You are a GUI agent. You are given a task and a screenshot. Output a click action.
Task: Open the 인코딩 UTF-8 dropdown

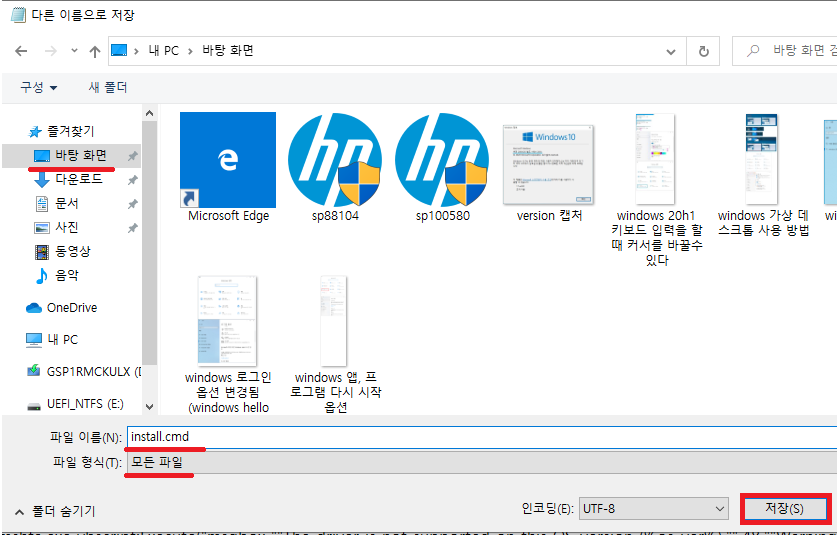[x=653, y=509]
